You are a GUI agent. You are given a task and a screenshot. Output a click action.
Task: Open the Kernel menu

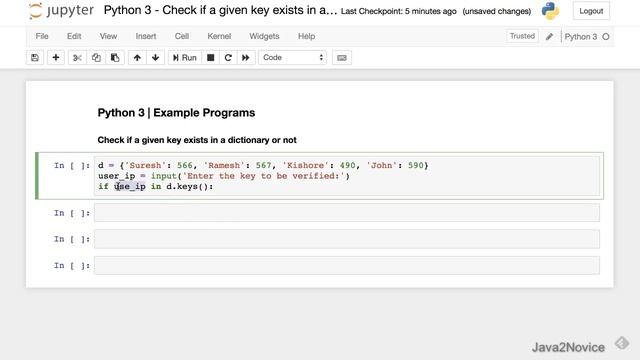(219, 36)
